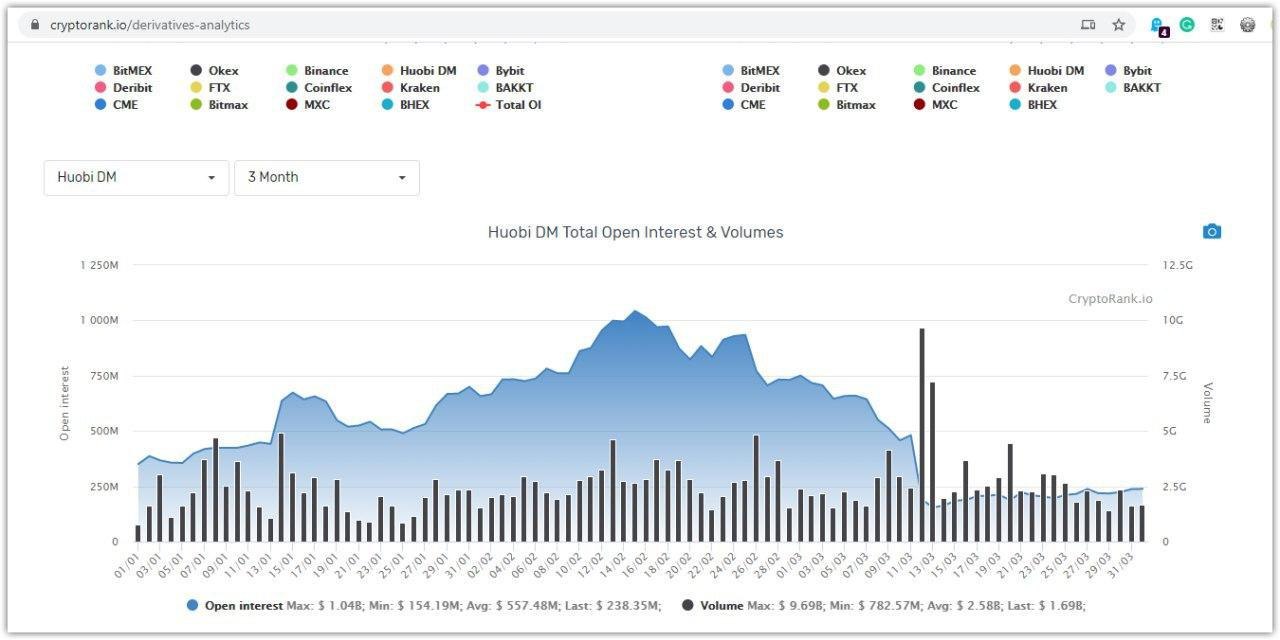Viewport: 1280px width, 640px height.
Task: Click the open interest peak near 14/02
Action: tap(634, 312)
